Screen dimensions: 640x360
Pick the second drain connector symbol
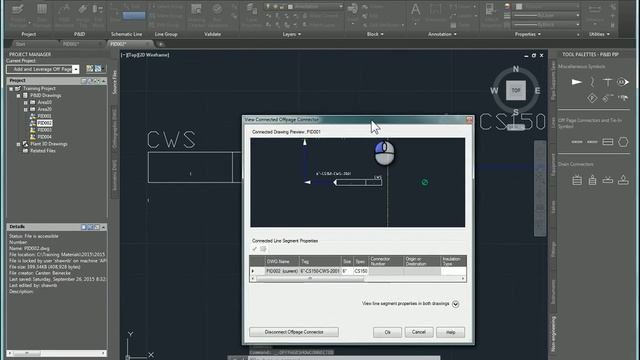click(x=592, y=180)
